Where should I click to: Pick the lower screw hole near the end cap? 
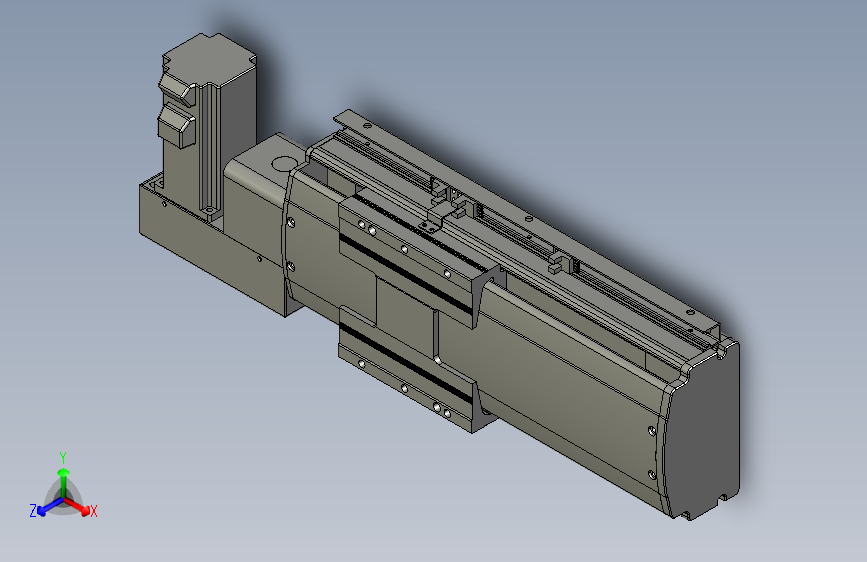click(x=652, y=475)
